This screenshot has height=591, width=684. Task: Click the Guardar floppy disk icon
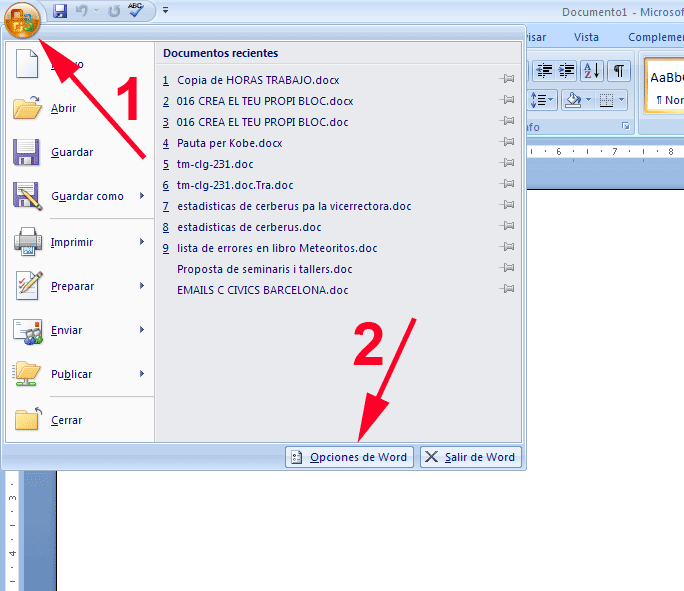click(27, 152)
